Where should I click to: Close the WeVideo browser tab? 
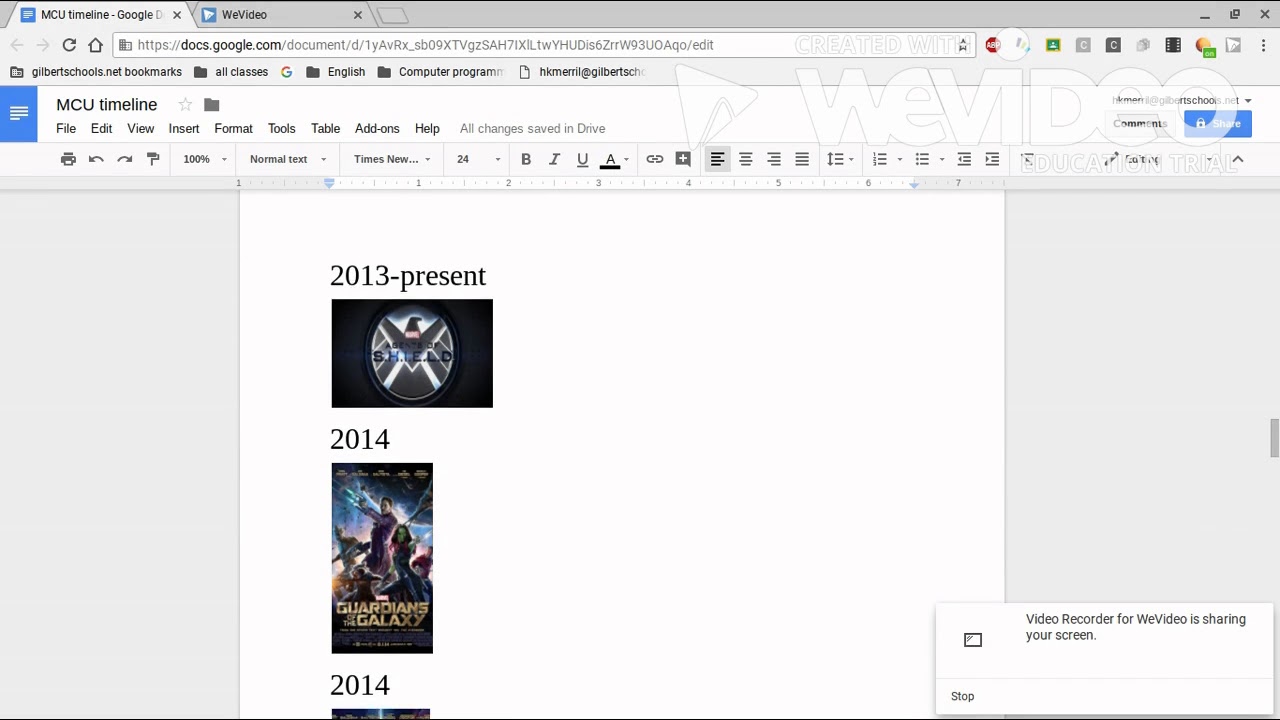(358, 15)
